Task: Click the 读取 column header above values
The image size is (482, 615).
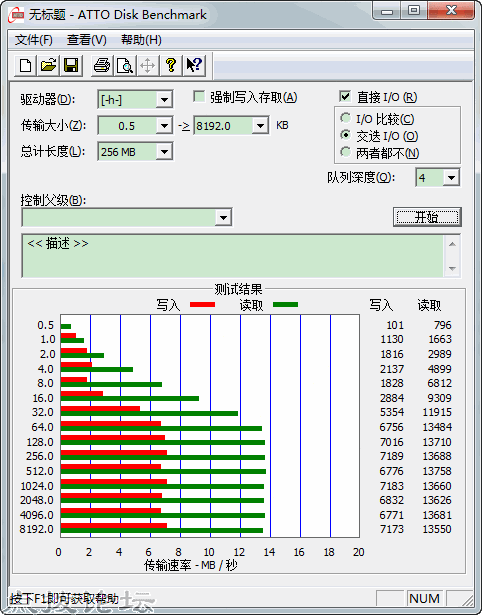Action: click(x=429, y=305)
